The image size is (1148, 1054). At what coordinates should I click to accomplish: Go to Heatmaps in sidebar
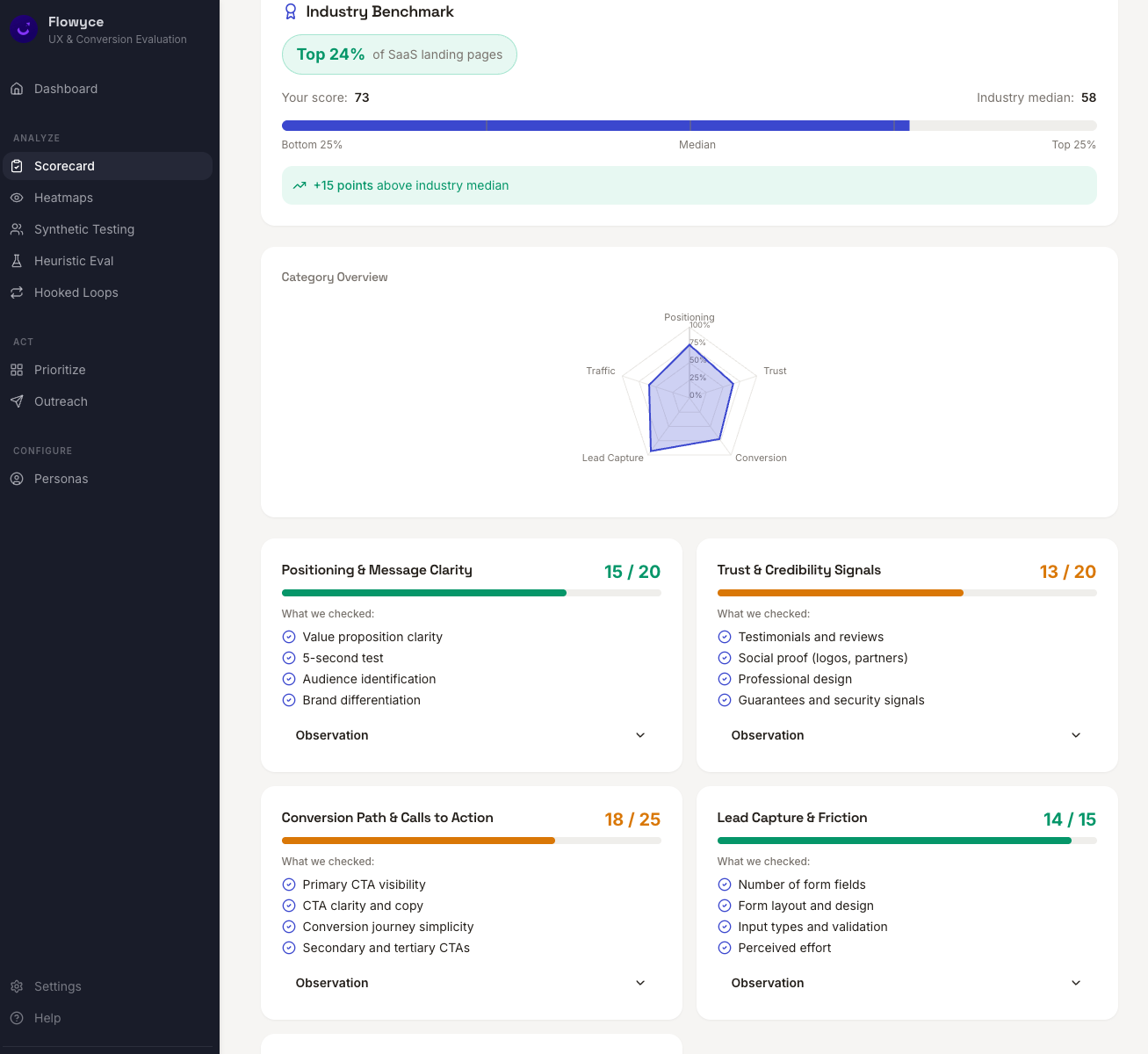[108, 198]
